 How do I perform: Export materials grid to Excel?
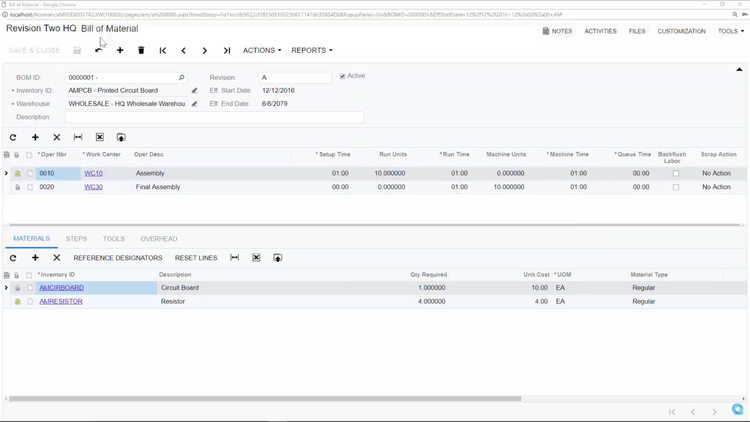278,258
